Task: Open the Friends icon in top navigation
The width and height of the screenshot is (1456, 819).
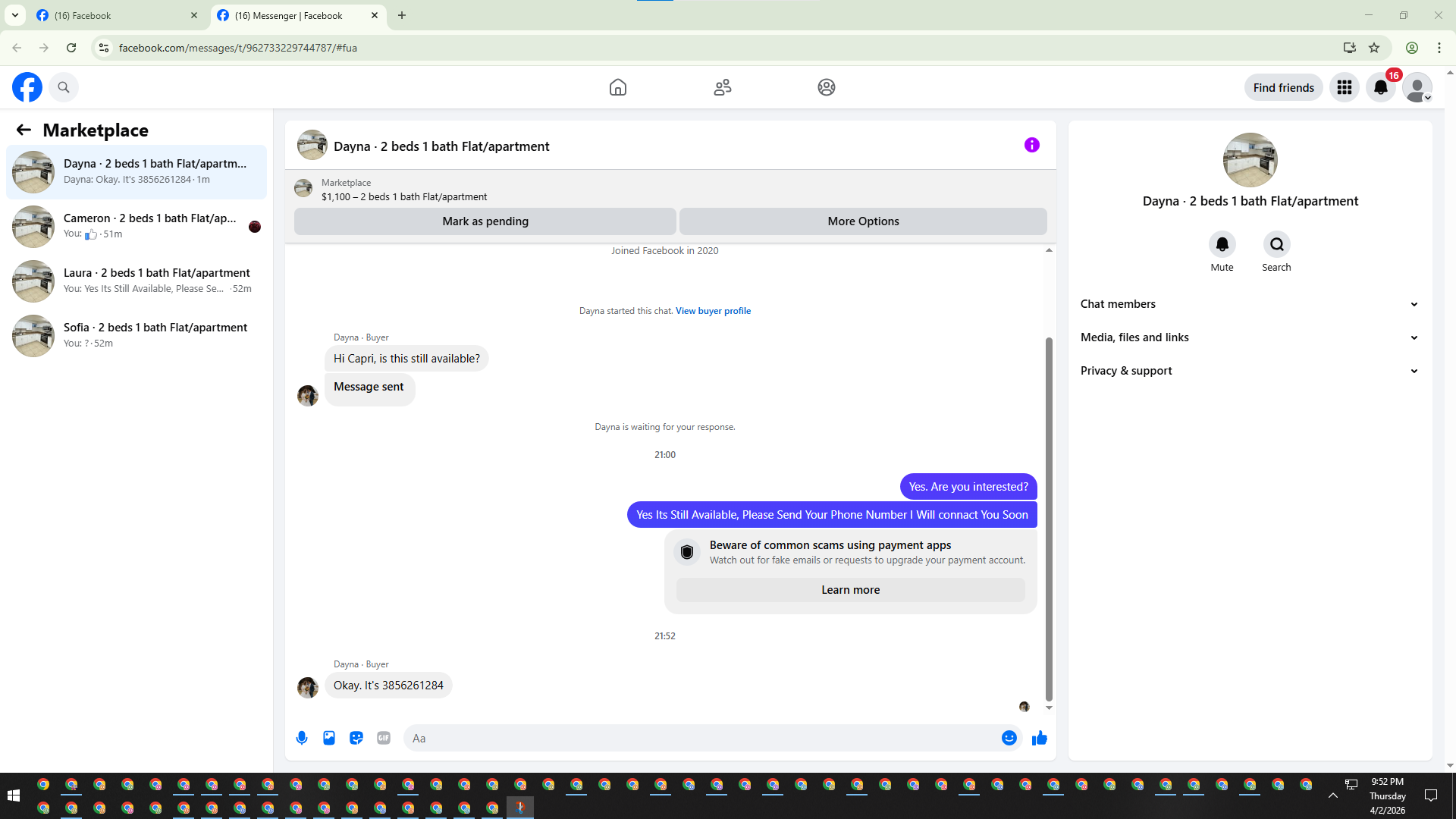Action: pos(723,87)
